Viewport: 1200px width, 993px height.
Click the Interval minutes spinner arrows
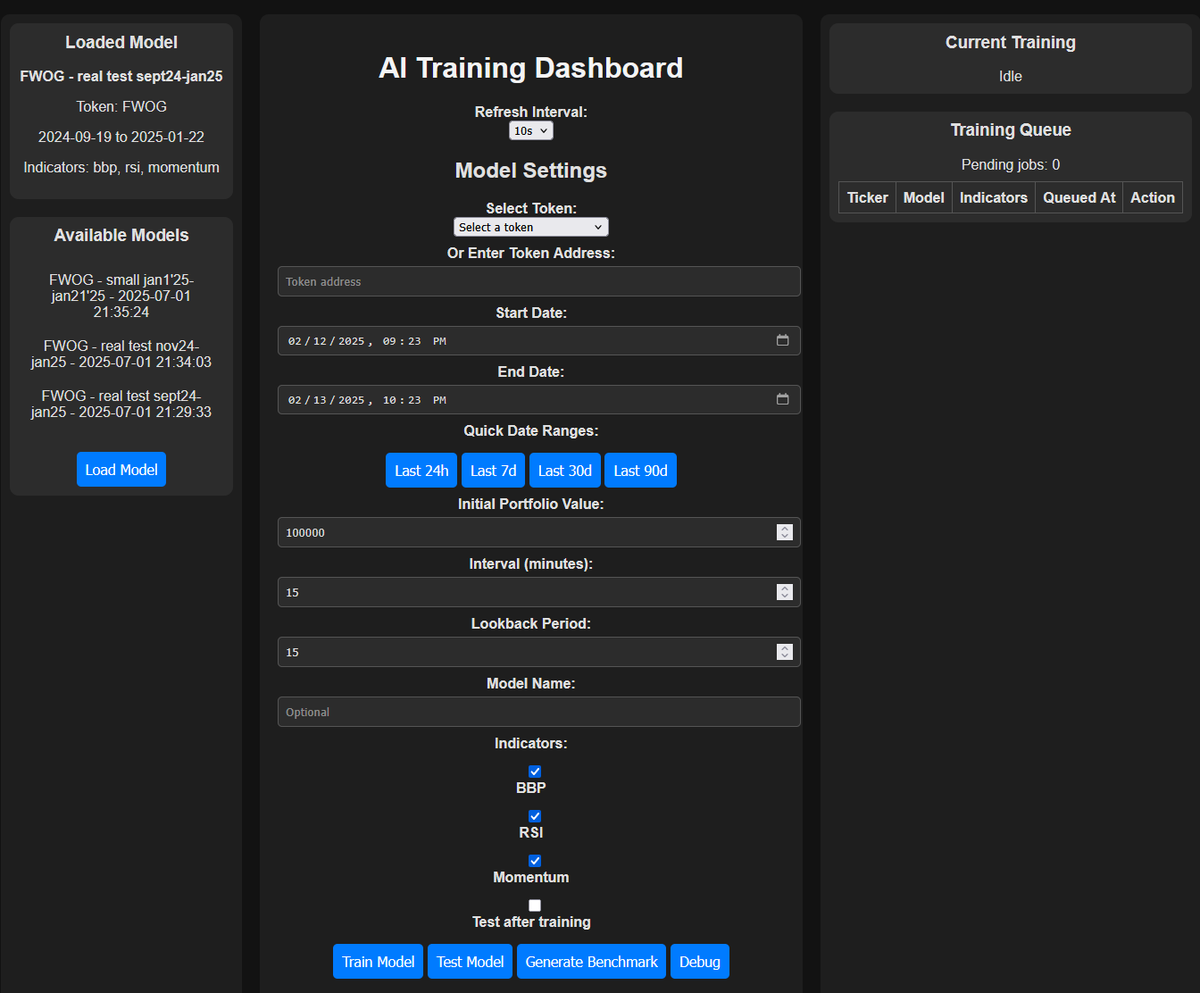click(x=785, y=592)
